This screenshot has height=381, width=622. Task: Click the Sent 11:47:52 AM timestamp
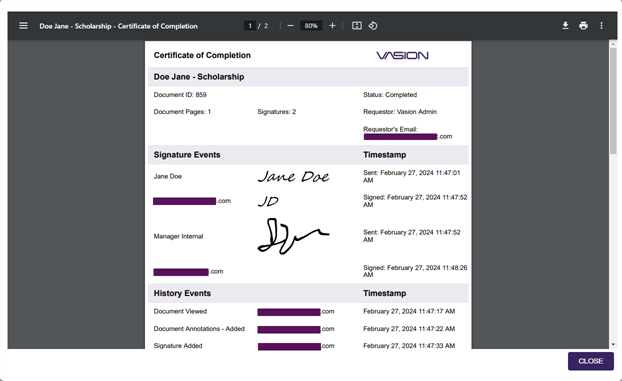click(x=412, y=236)
